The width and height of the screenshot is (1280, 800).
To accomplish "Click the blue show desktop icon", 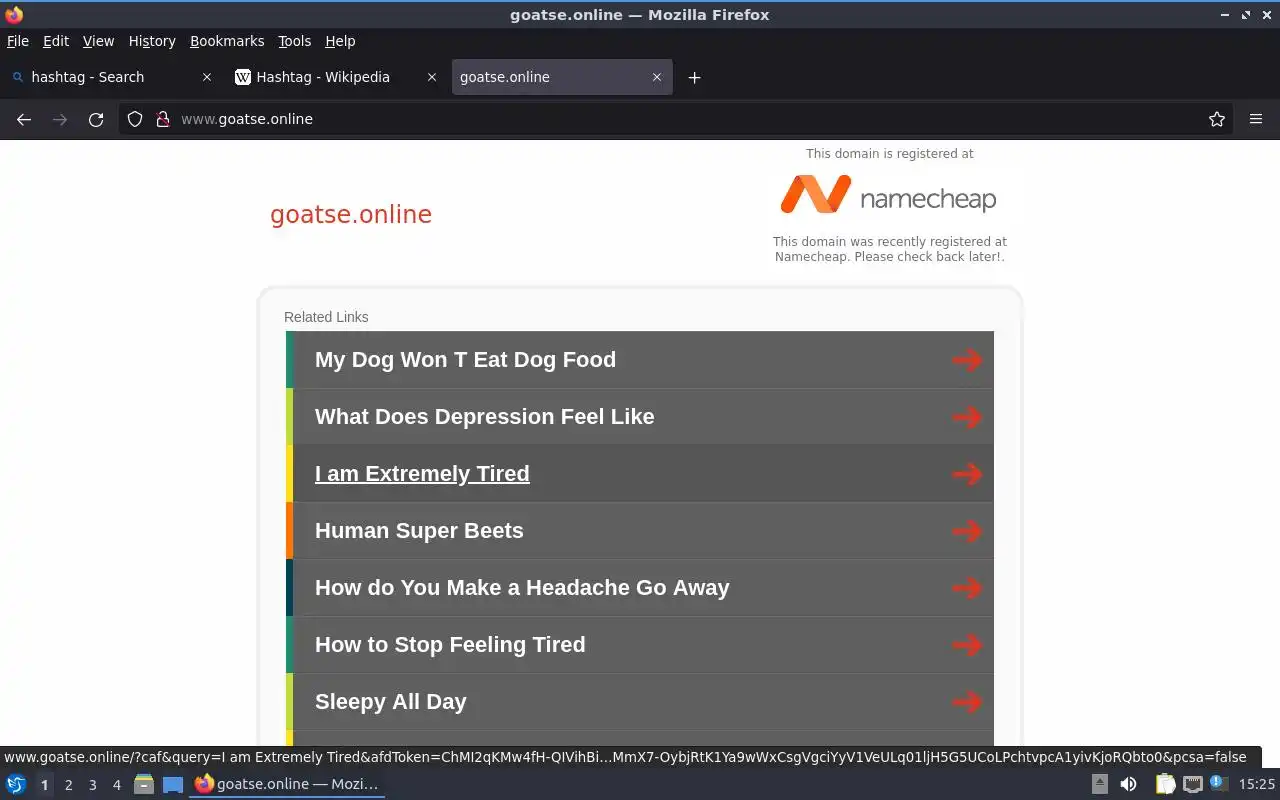I will [173, 784].
